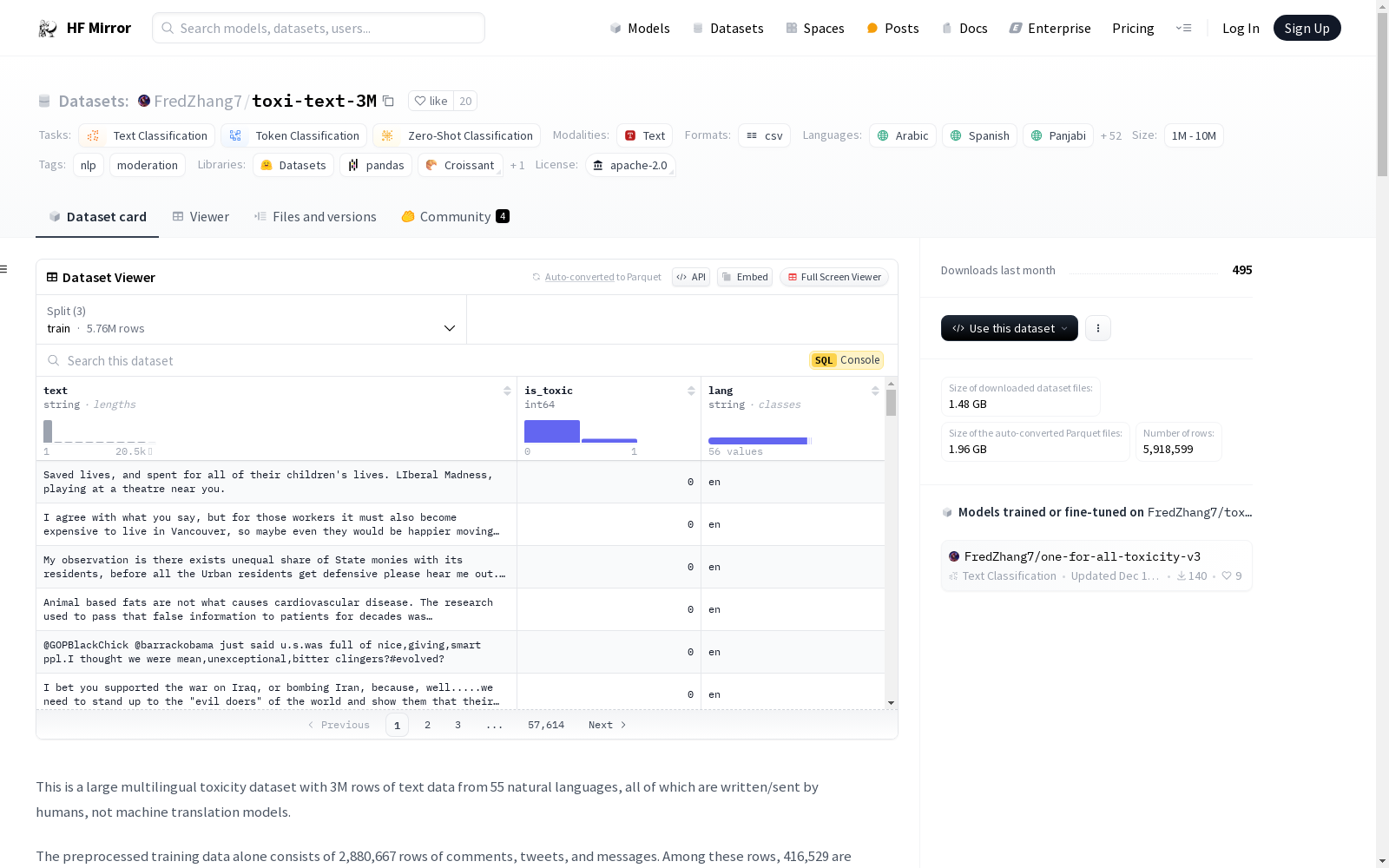Screen dimensions: 1389x868
Task: Filter by Spanish language tag
Action: 979,135
